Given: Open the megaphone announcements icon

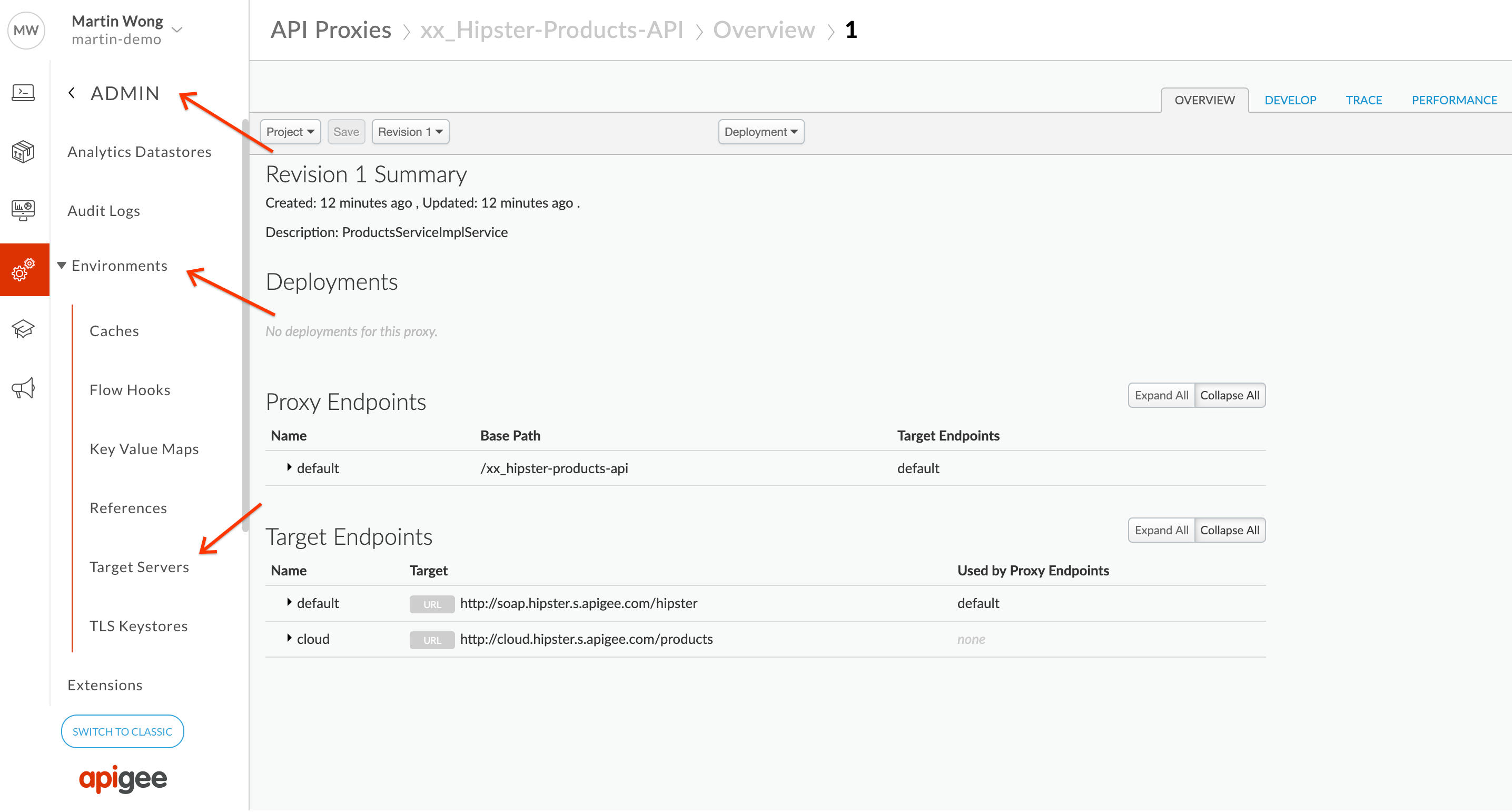Looking at the screenshot, I should click(24, 387).
